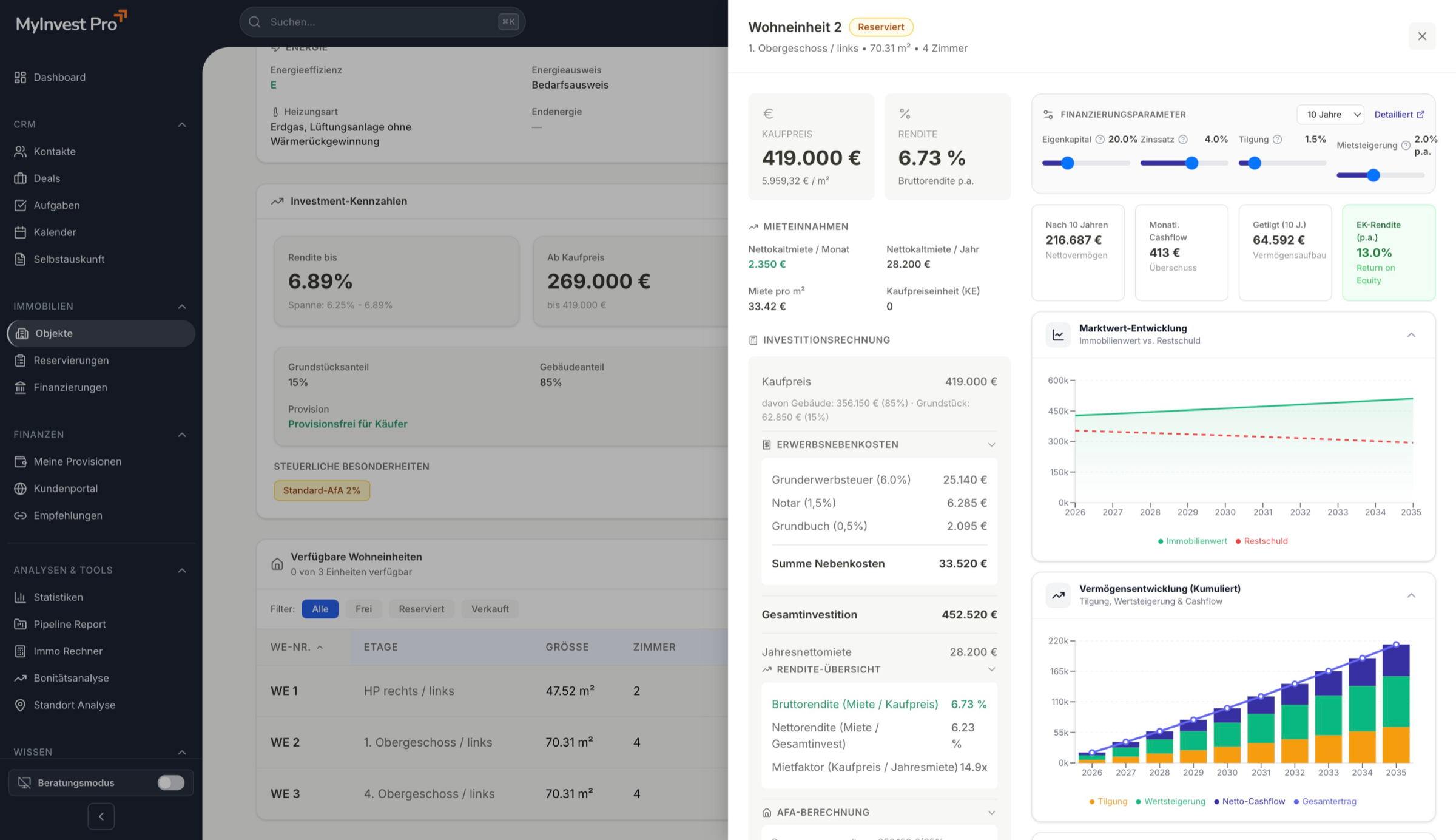Toggle the Beratungsmodus switch
This screenshot has height=840, width=1456.
pos(170,782)
